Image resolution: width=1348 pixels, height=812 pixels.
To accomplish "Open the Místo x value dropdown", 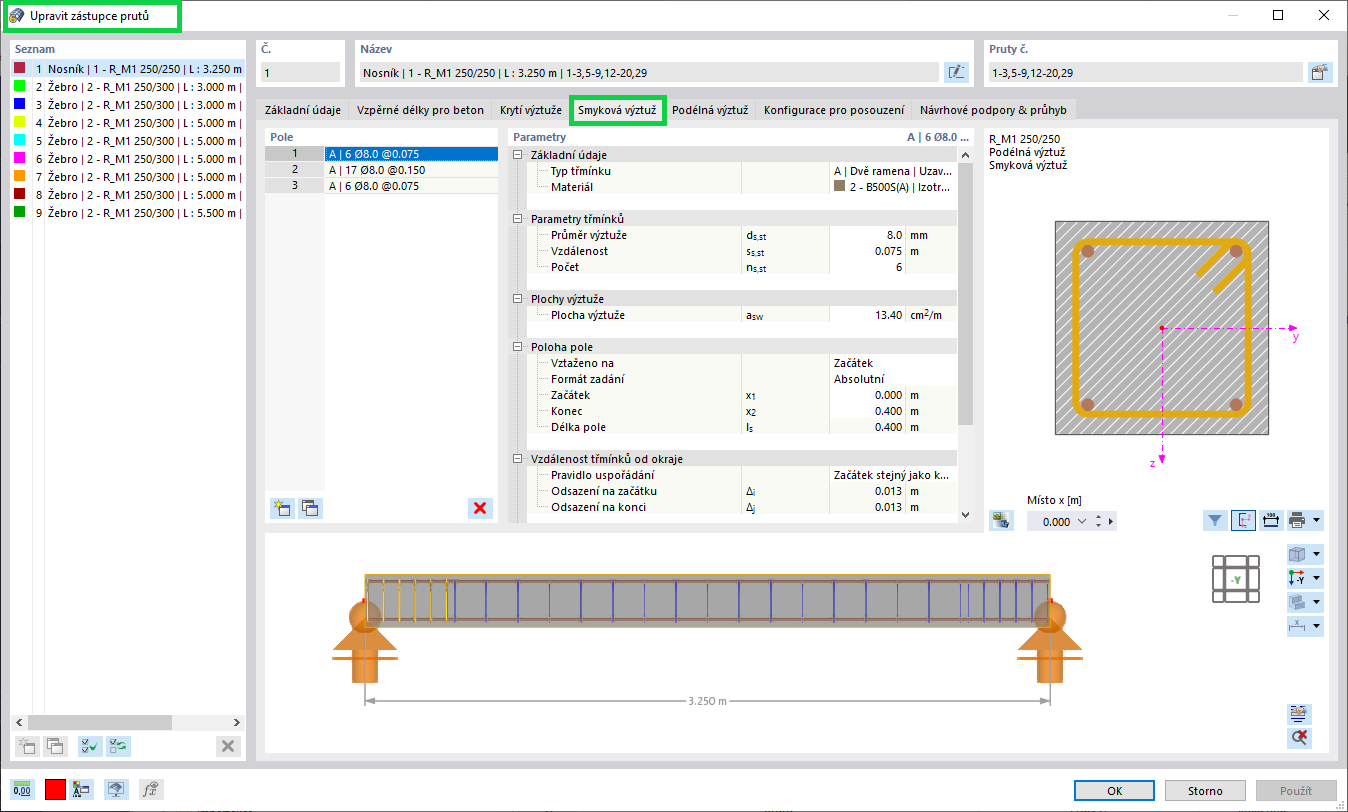I will click(1083, 522).
